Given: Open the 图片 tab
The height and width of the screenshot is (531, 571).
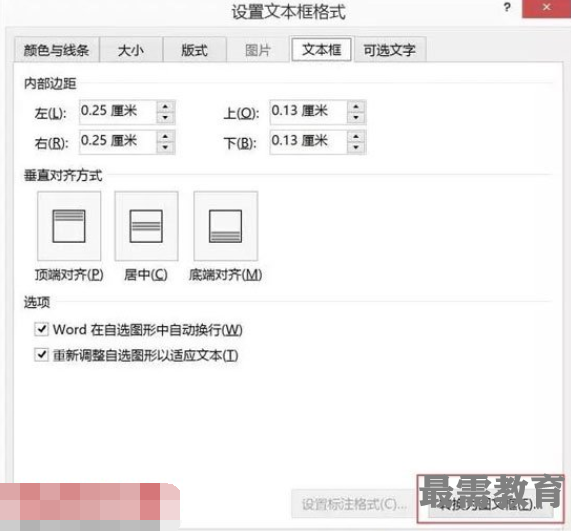Looking at the screenshot, I should point(258,50).
